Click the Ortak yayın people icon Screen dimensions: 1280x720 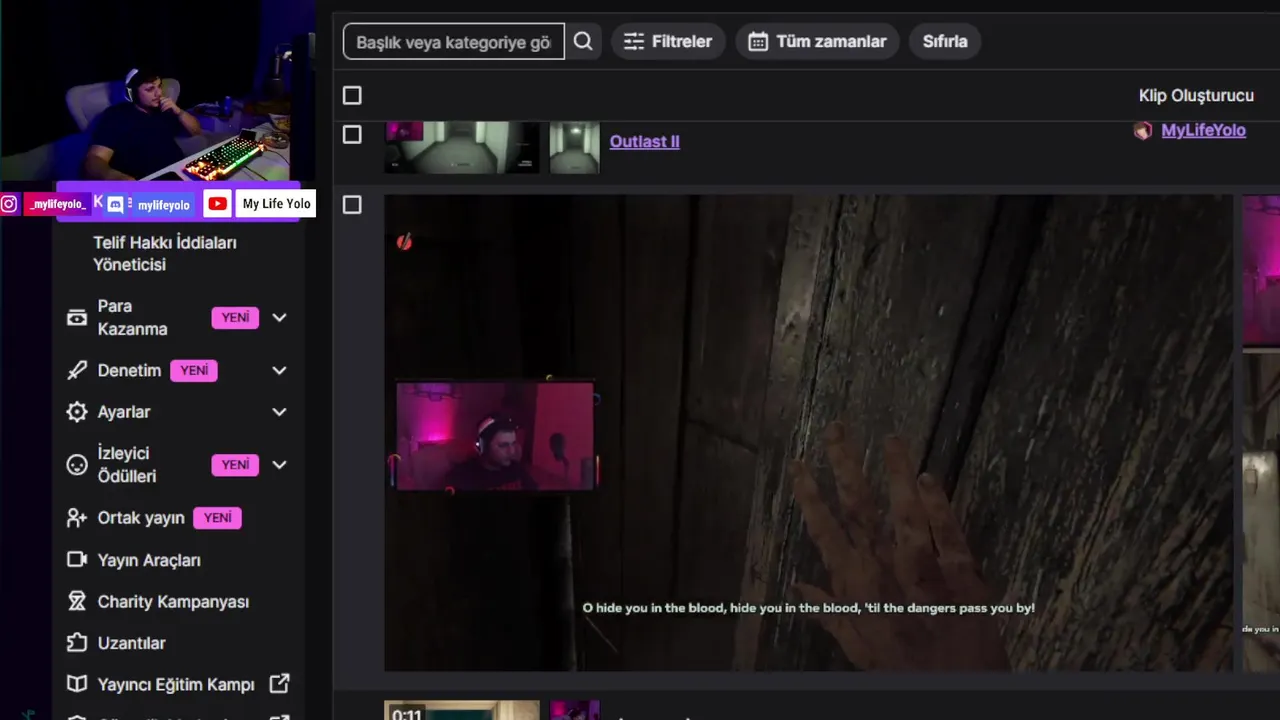click(x=77, y=518)
